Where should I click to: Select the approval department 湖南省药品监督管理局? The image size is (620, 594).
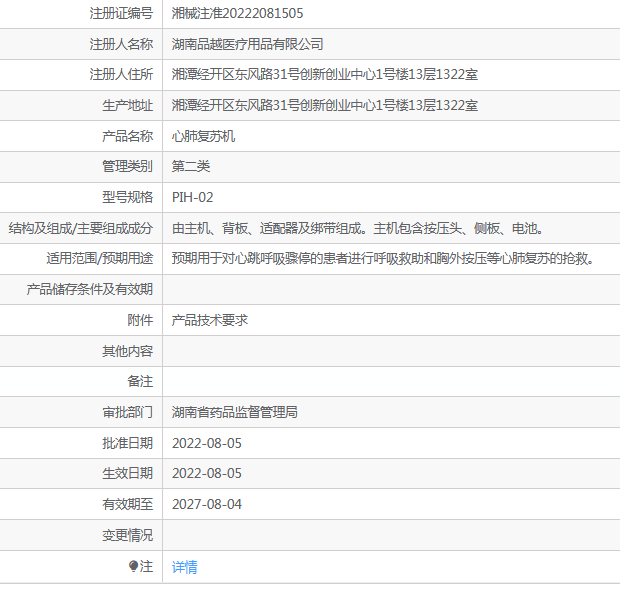[x=235, y=412]
